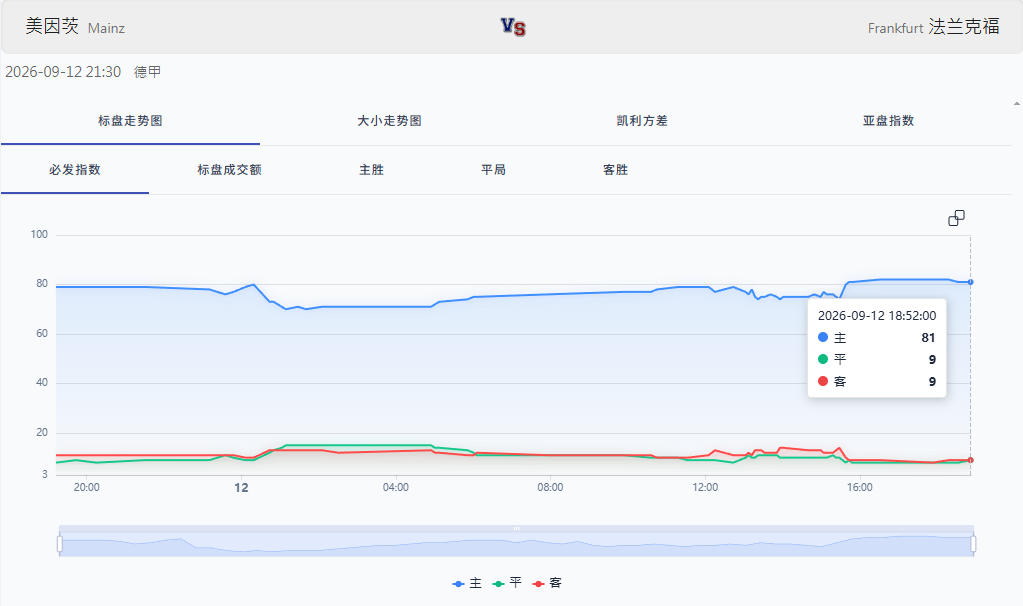Click the VS logo in header
Screen dimensions: 1023x606
click(513, 27)
